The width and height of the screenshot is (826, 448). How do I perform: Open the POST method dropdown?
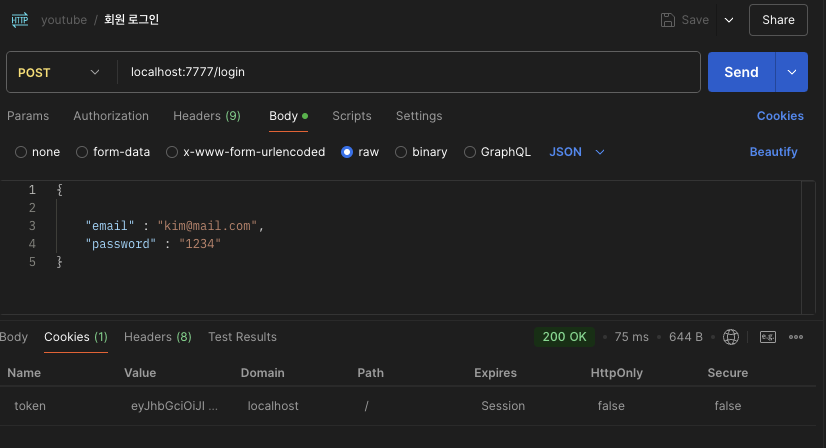click(x=60, y=72)
